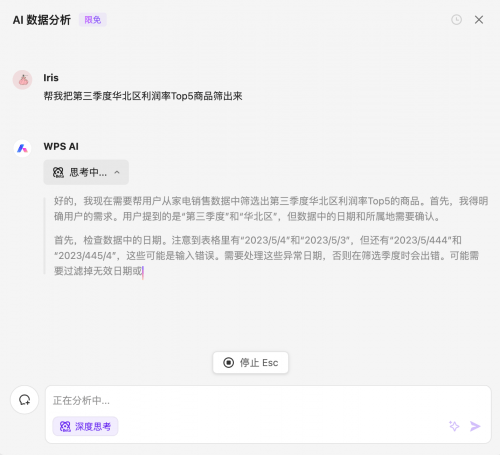Stop generation with 停止 Esc button
The width and height of the screenshot is (500, 455).
pyautogui.click(x=251, y=363)
